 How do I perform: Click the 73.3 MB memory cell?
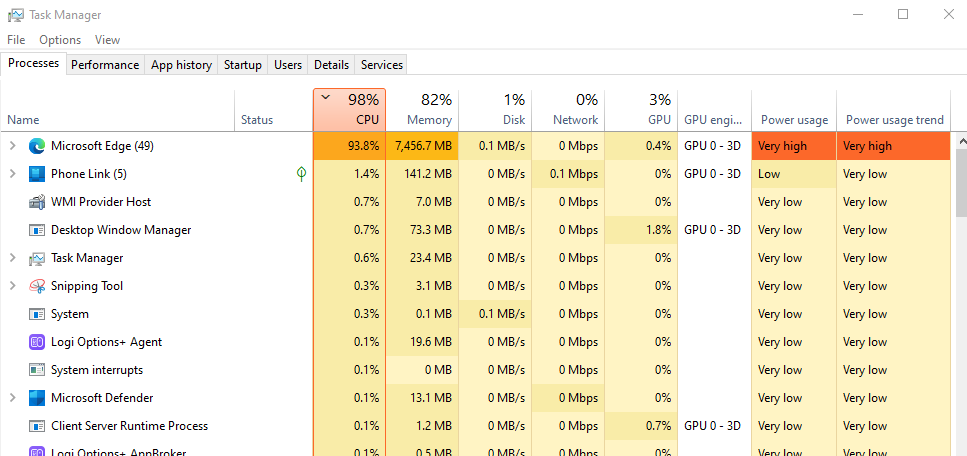(x=422, y=230)
